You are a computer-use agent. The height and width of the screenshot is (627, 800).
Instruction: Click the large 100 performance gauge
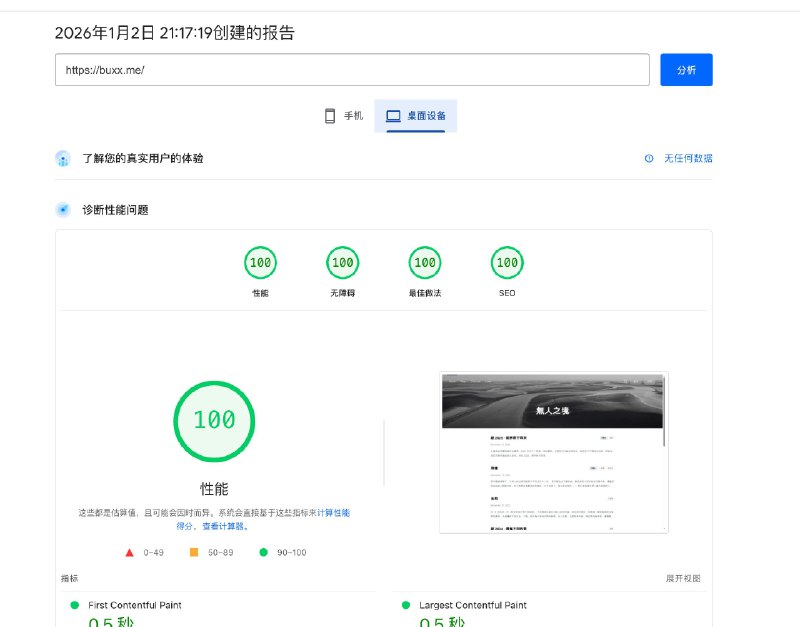(x=214, y=420)
